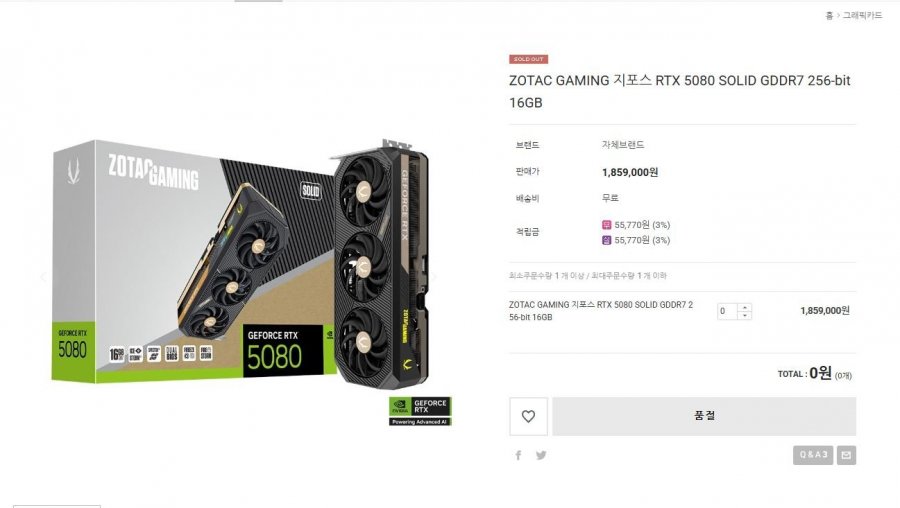
Task: Show next product image with right arrow
Action: tap(434, 277)
